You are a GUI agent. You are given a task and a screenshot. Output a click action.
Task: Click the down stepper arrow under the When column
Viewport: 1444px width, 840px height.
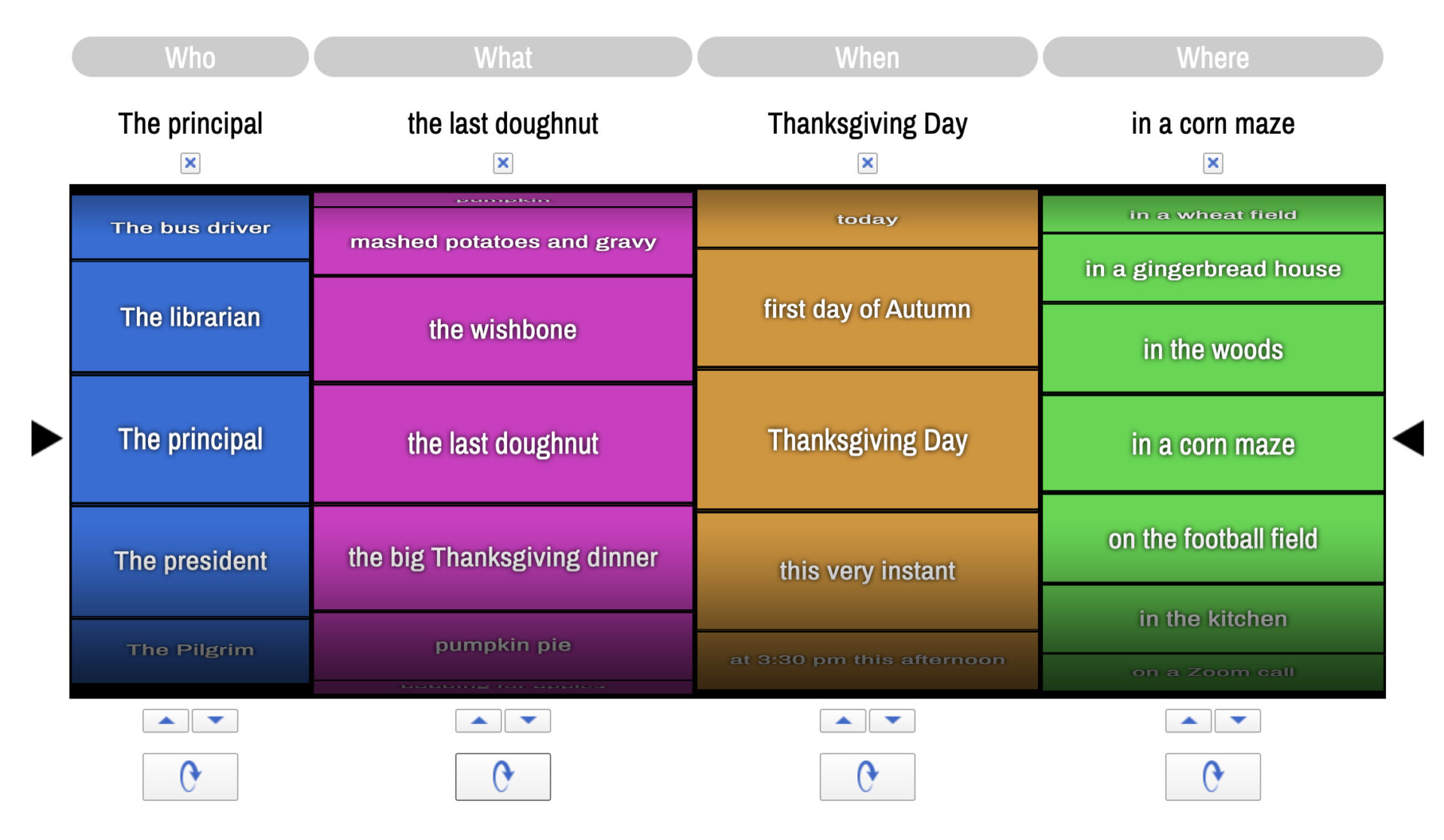(x=891, y=720)
